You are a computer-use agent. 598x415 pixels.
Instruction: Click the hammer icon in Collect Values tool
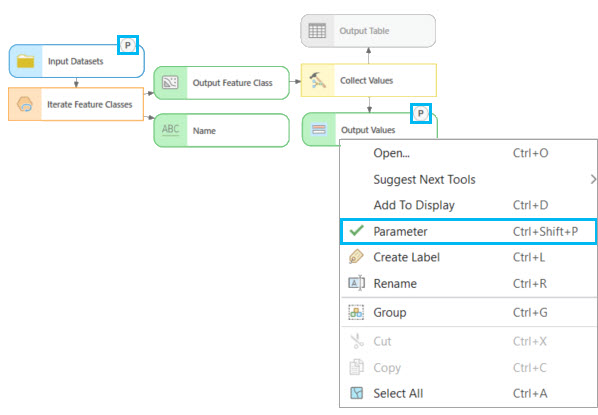point(317,80)
